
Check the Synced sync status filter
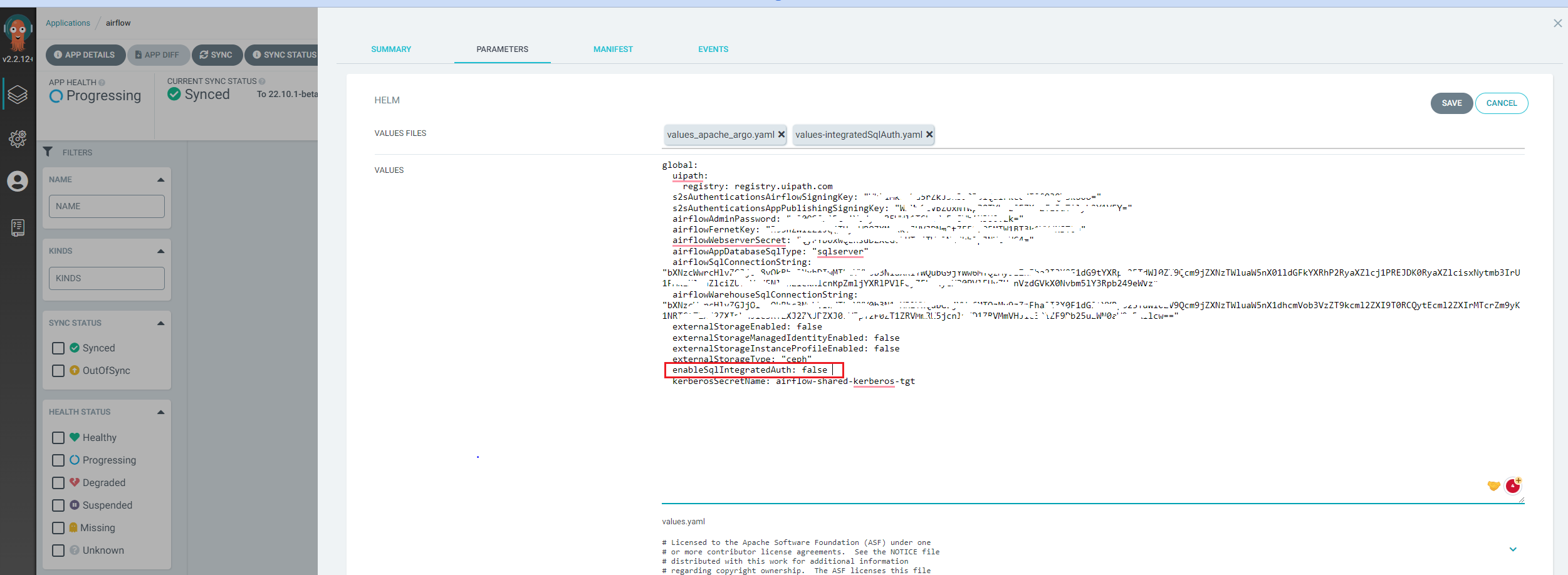click(58, 348)
